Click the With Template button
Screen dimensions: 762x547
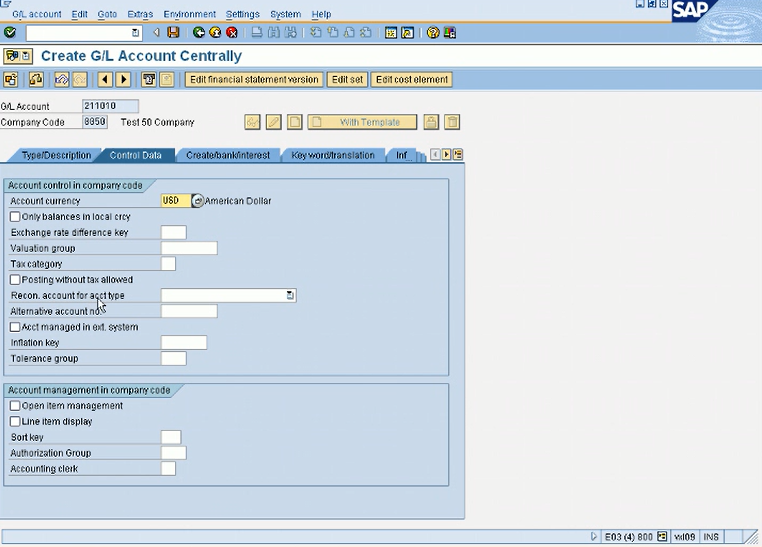[363, 122]
